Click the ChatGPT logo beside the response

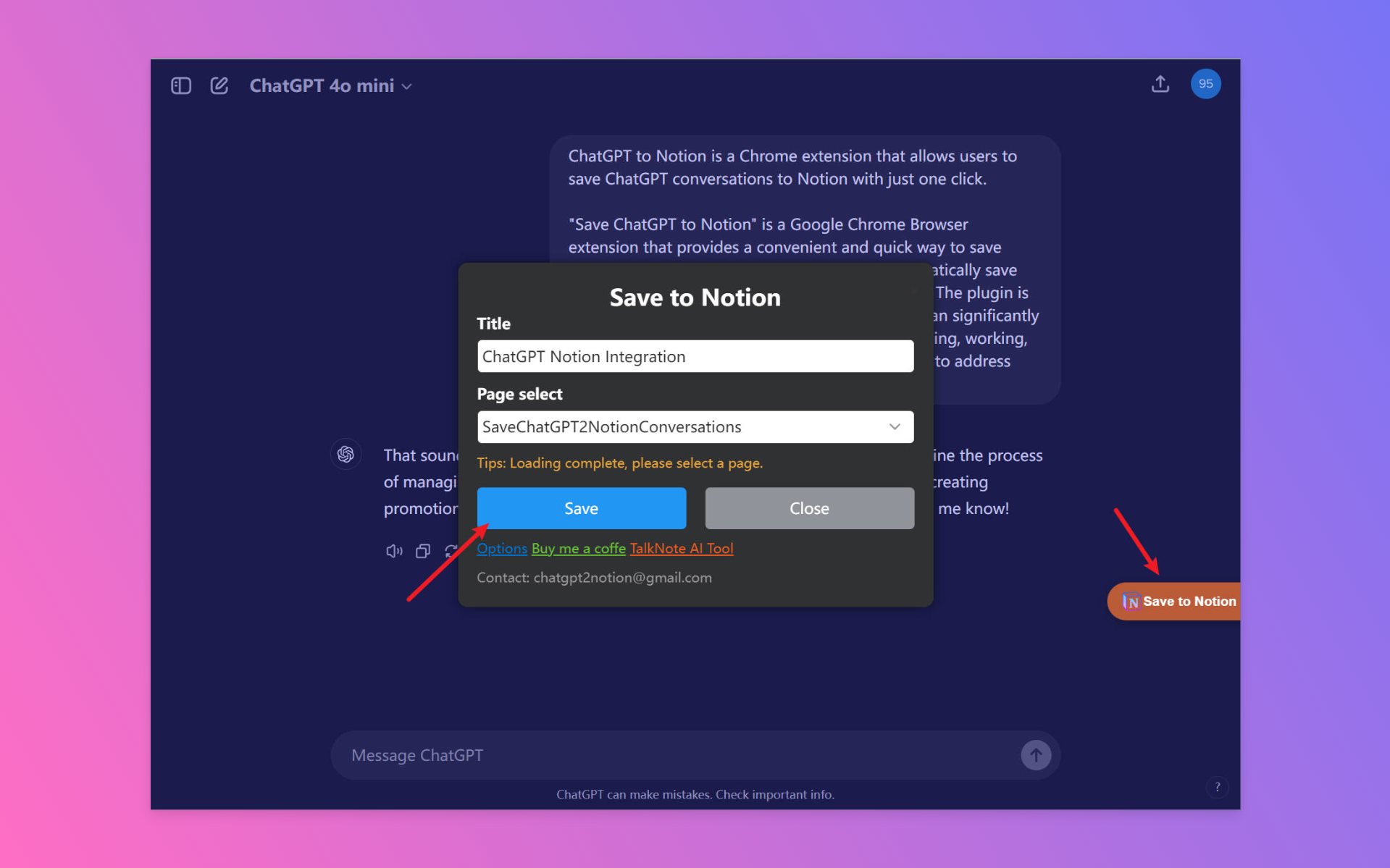[x=346, y=455]
